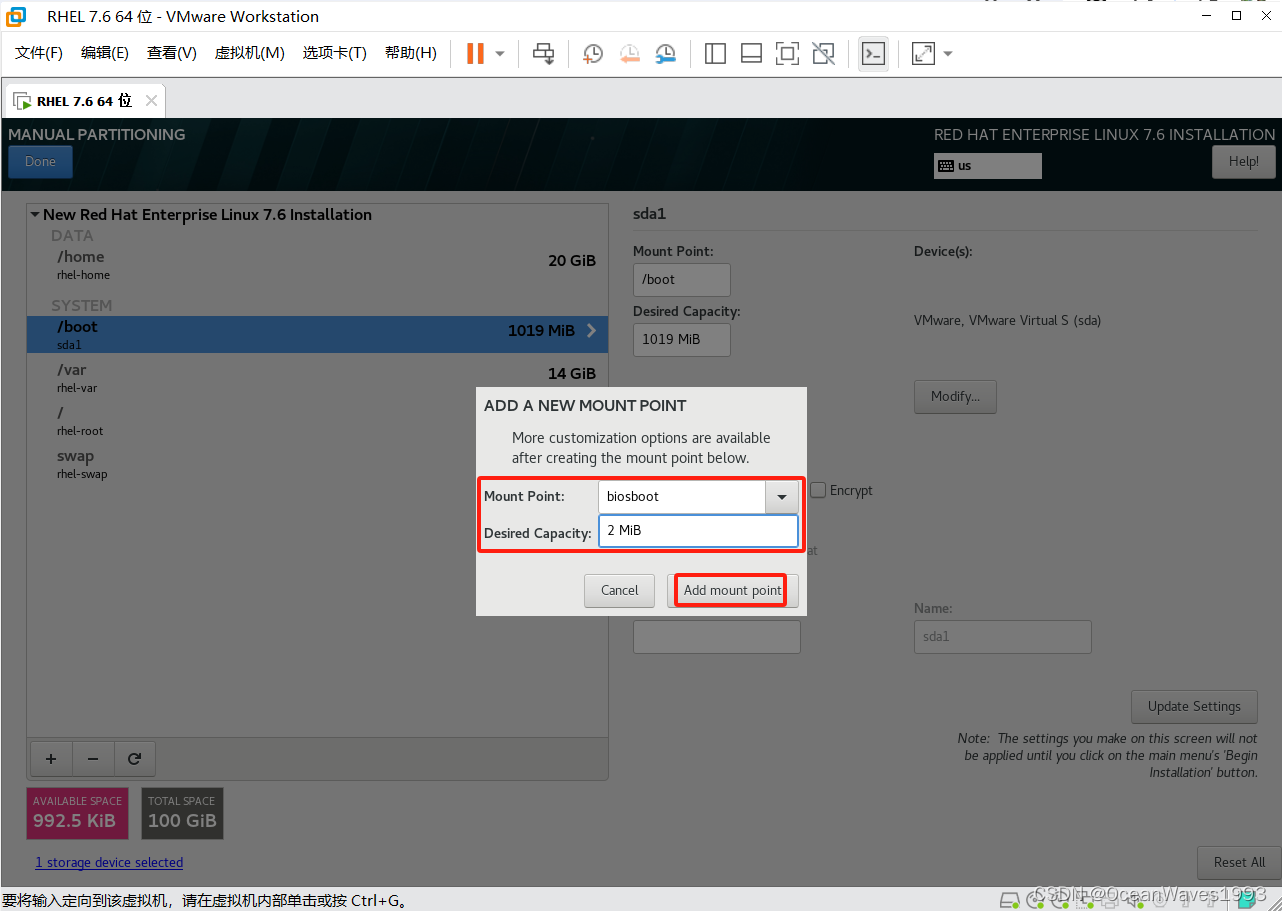Screen dimensions: 1282x911
Task: Open the Mount Point dropdown arrow in dialog
Action: click(x=782, y=496)
